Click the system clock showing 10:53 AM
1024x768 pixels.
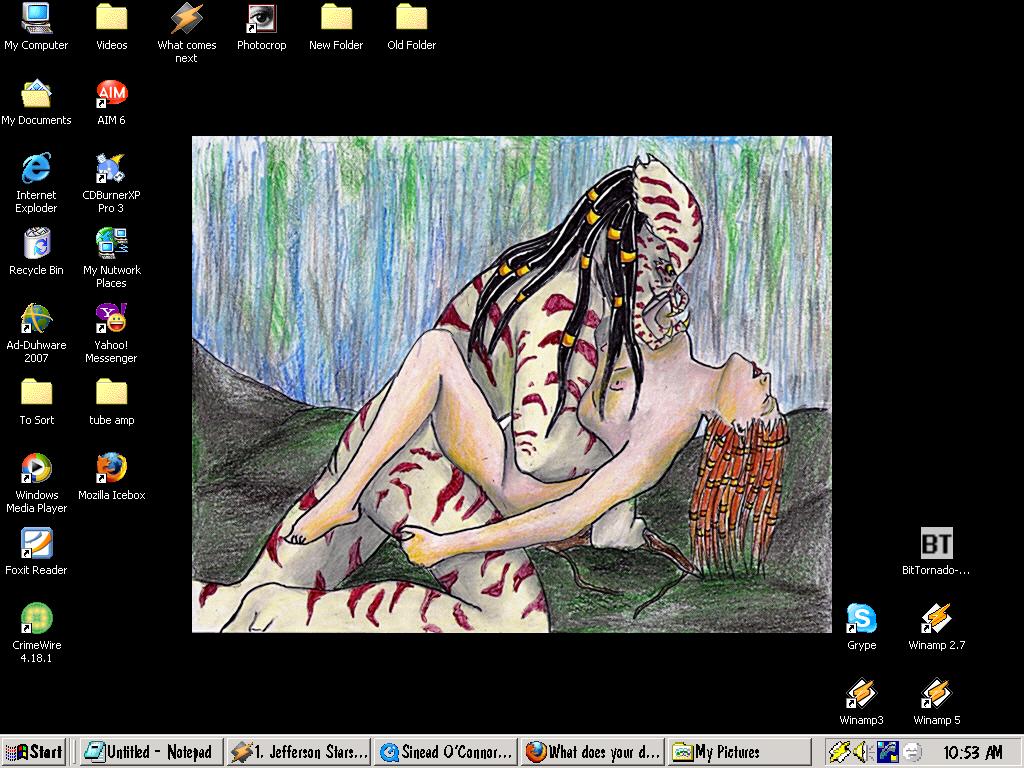[972, 752]
